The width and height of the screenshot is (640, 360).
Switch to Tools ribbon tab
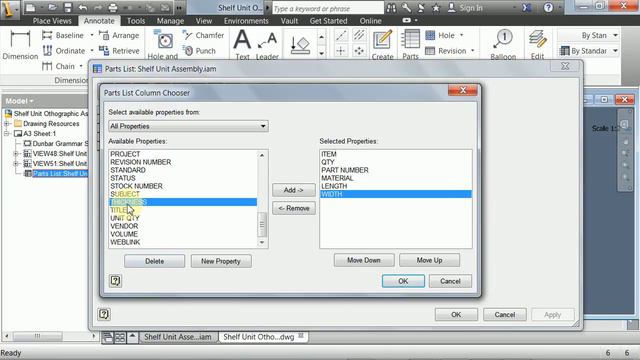(x=136, y=21)
